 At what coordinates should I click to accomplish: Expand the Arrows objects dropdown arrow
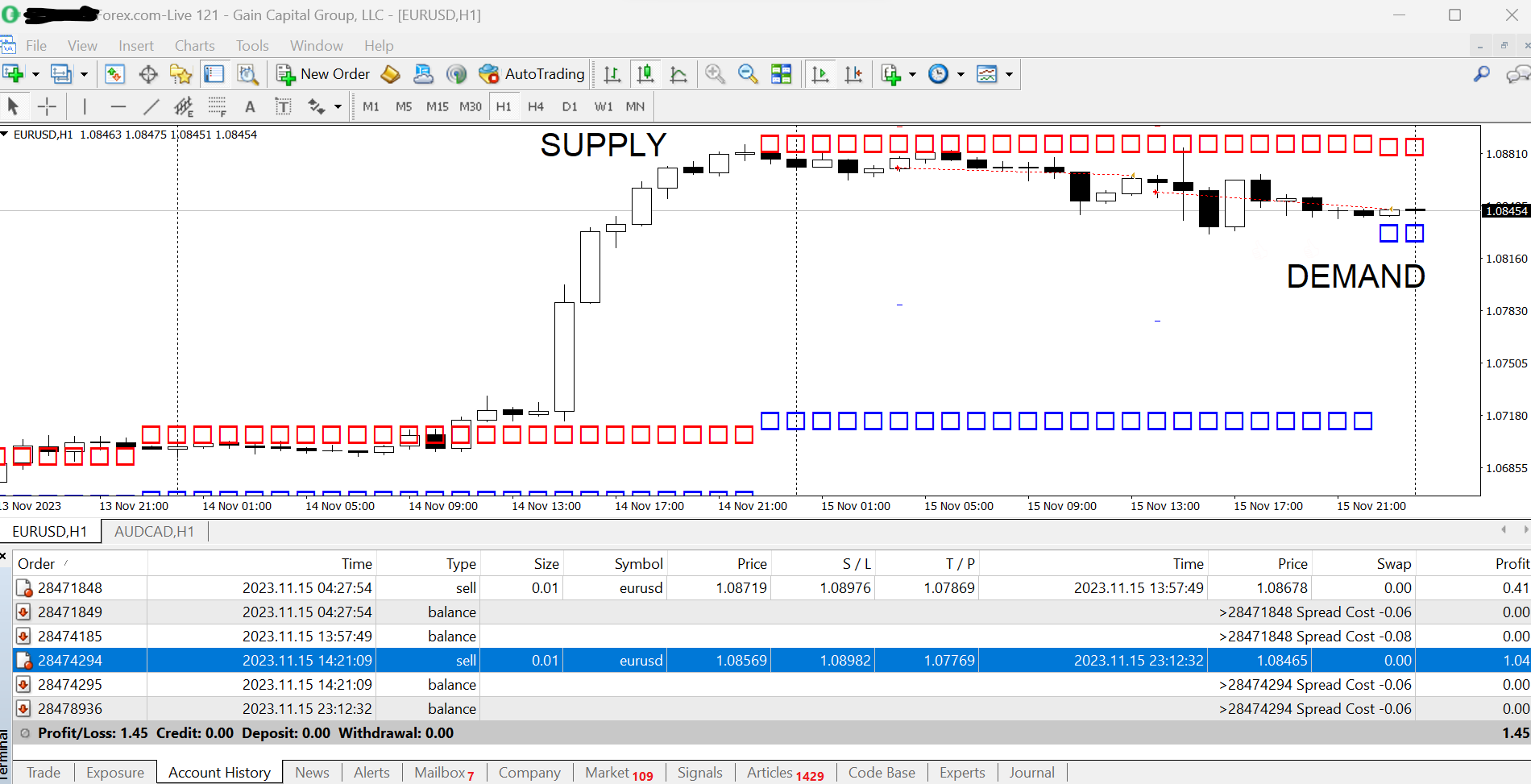click(x=338, y=106)
